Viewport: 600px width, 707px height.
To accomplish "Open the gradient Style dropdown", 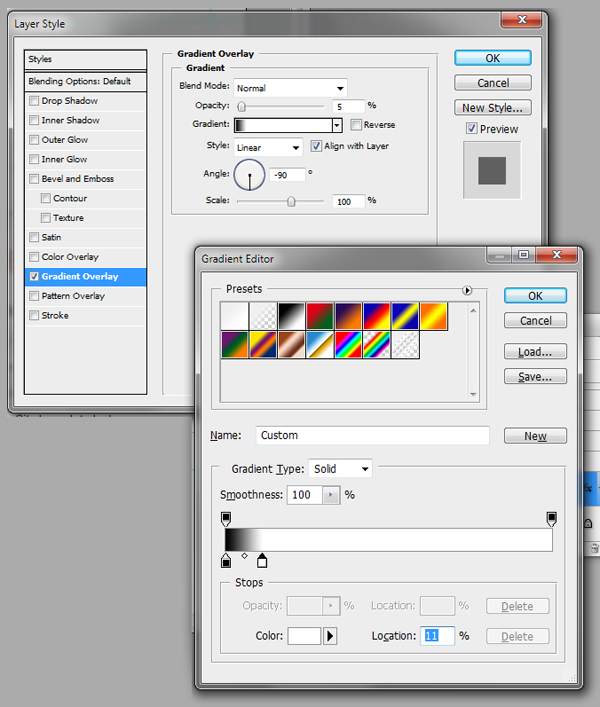I will tap(268, 147).
